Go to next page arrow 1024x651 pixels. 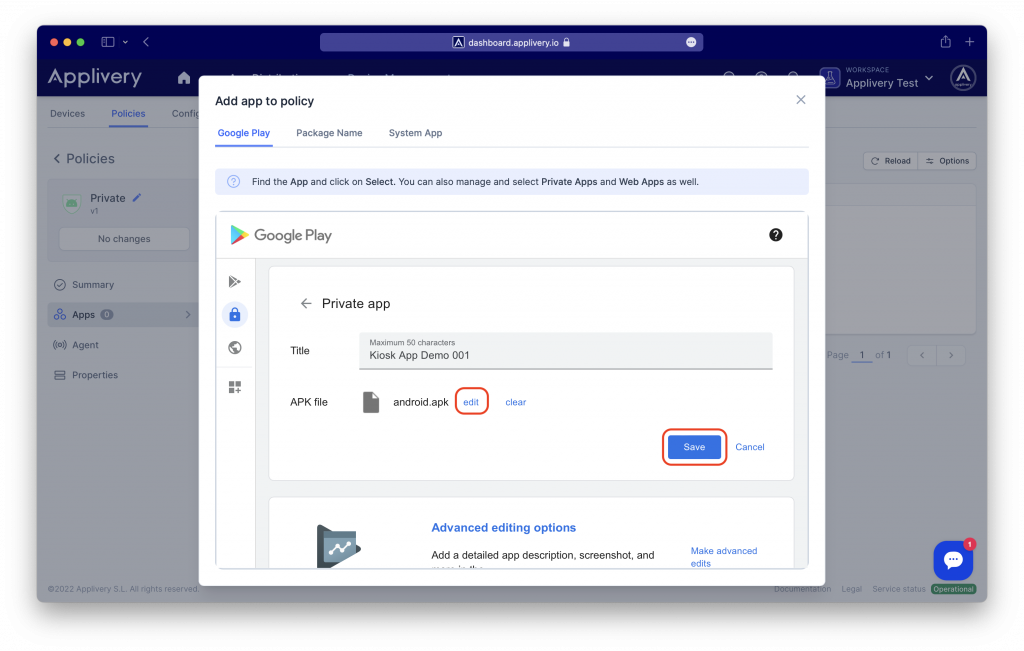point(951,355)
